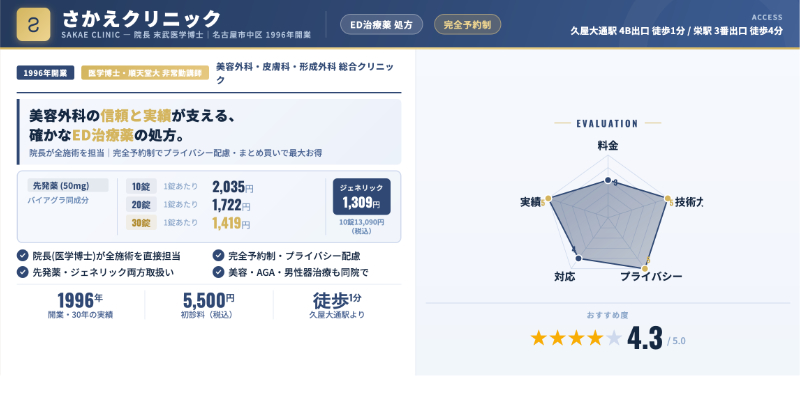
Task: Click the checkmark icon beside 先発薬・ジェネリック両方取扱い
Action: coord(23,271)
